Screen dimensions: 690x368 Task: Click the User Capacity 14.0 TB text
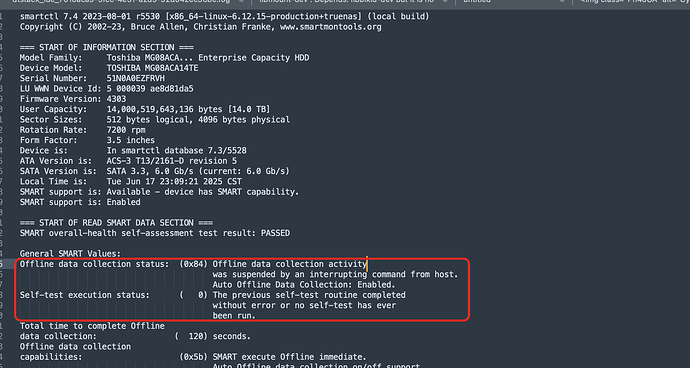[249, 109]
